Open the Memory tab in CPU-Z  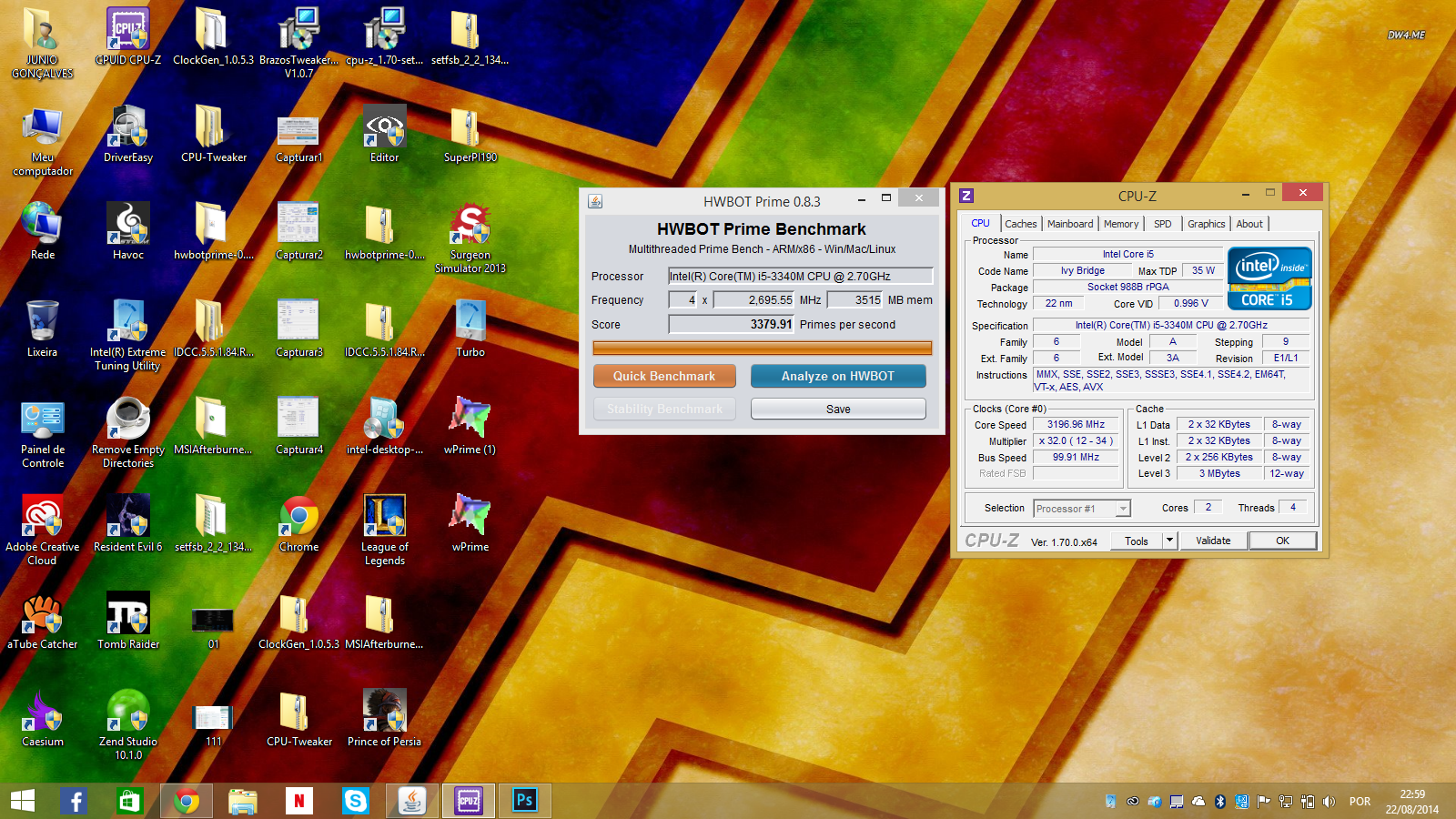point(1121,224)
